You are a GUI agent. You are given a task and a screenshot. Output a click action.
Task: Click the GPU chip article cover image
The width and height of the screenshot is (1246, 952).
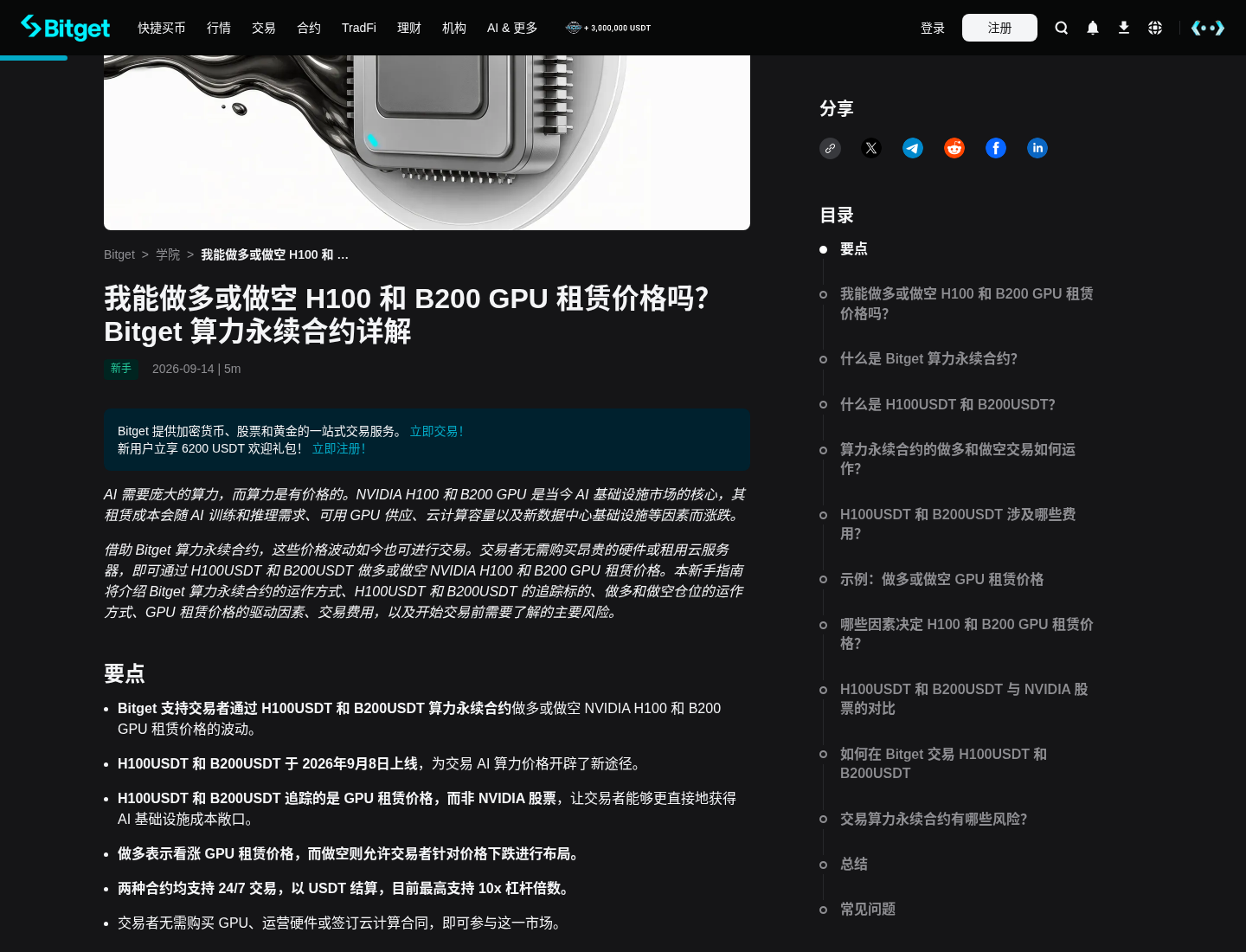point(427,143)
